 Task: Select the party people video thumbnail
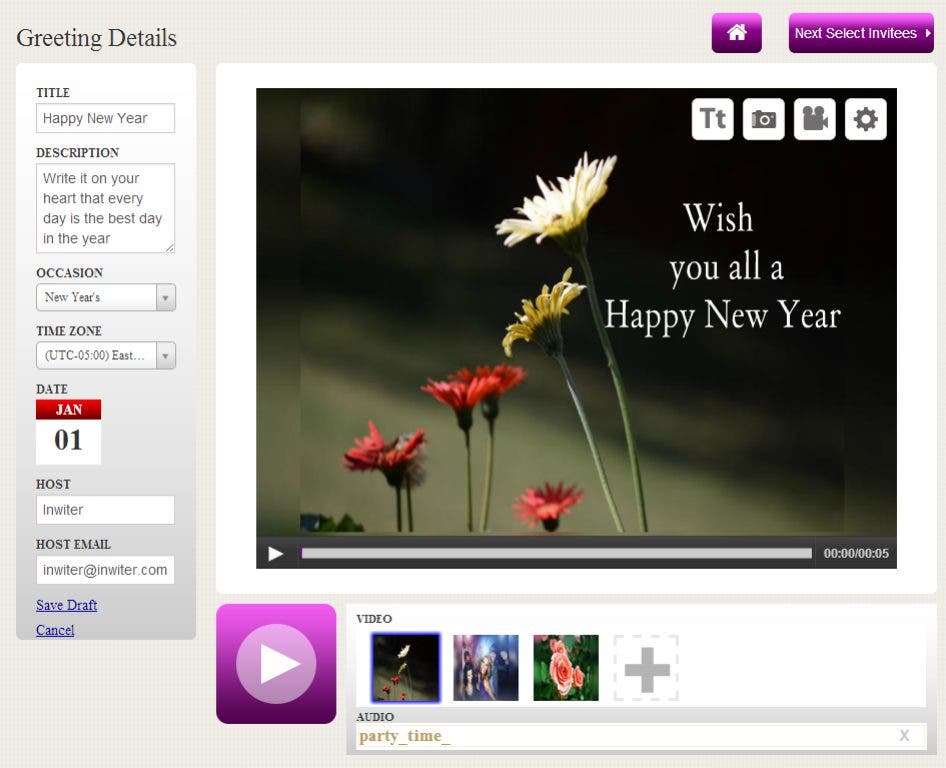pyautogui.click(x=486, y=668)
